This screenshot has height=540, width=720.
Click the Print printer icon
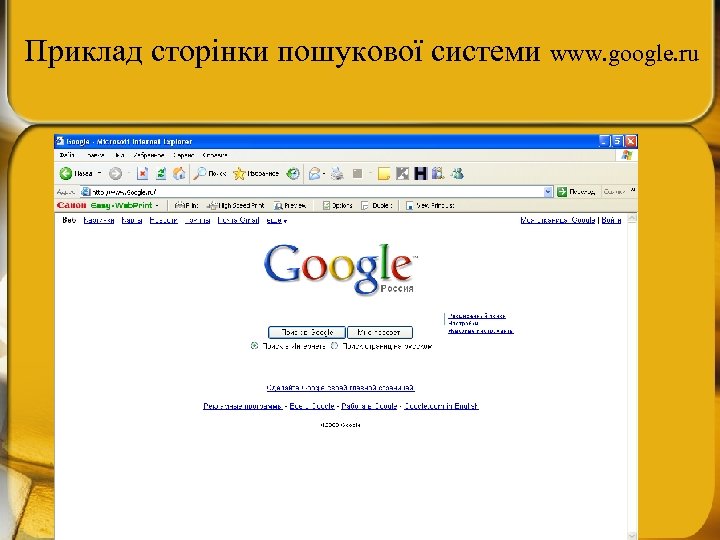pyautogui.click(x=338, y=174)
